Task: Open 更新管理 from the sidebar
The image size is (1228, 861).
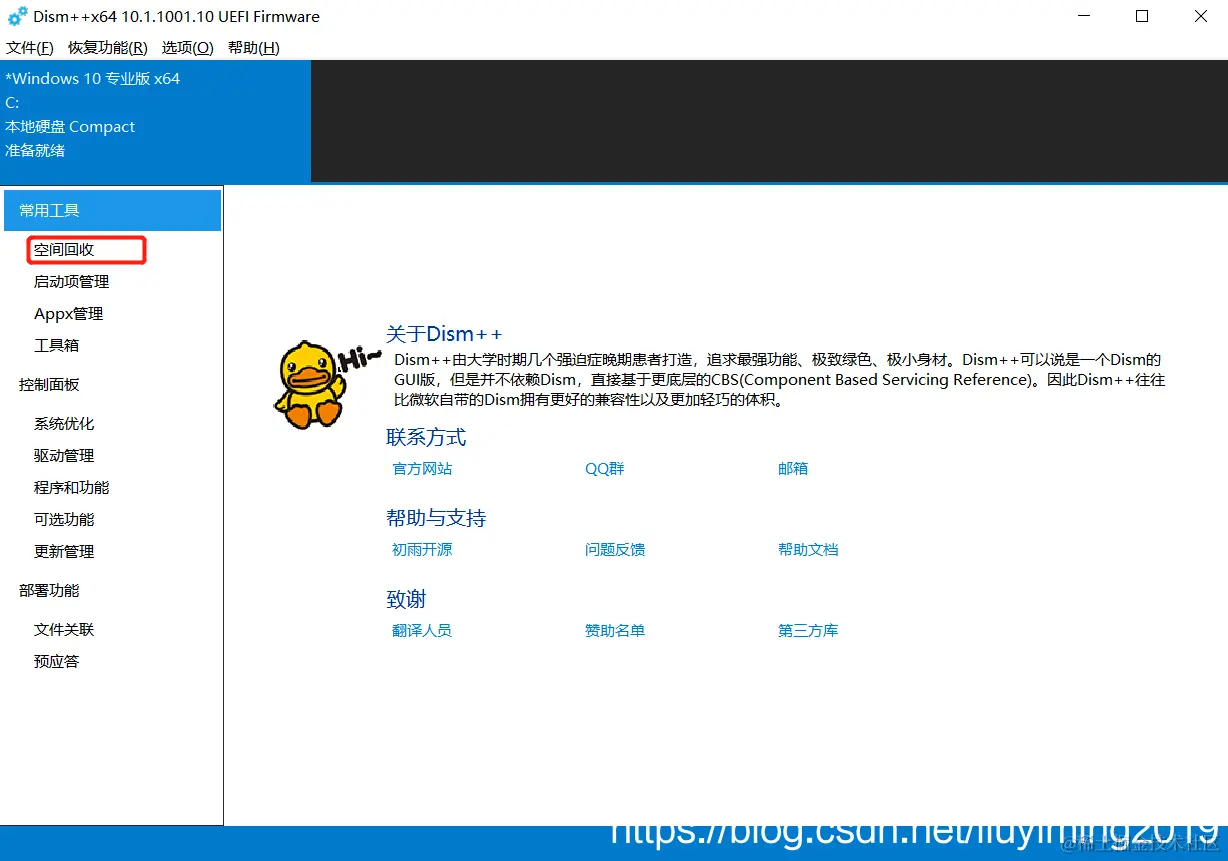Action: coord(64,551)
